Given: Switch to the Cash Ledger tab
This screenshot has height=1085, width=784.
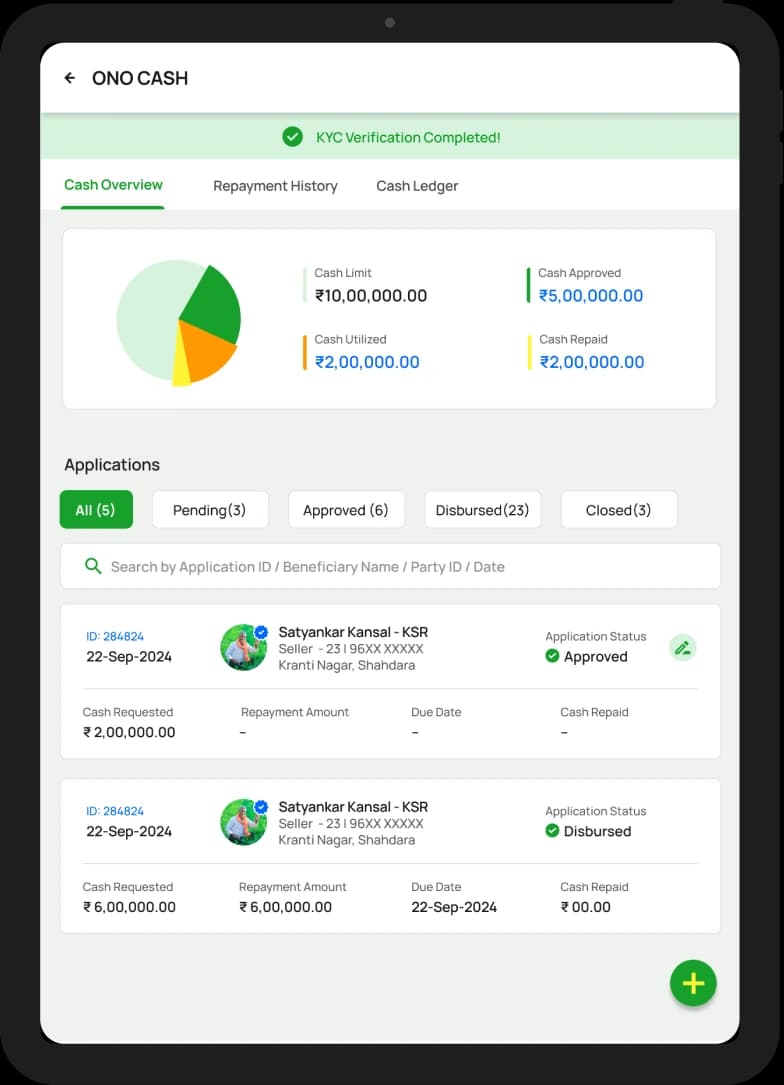Looking at the screenshot, I should [417, 186].
